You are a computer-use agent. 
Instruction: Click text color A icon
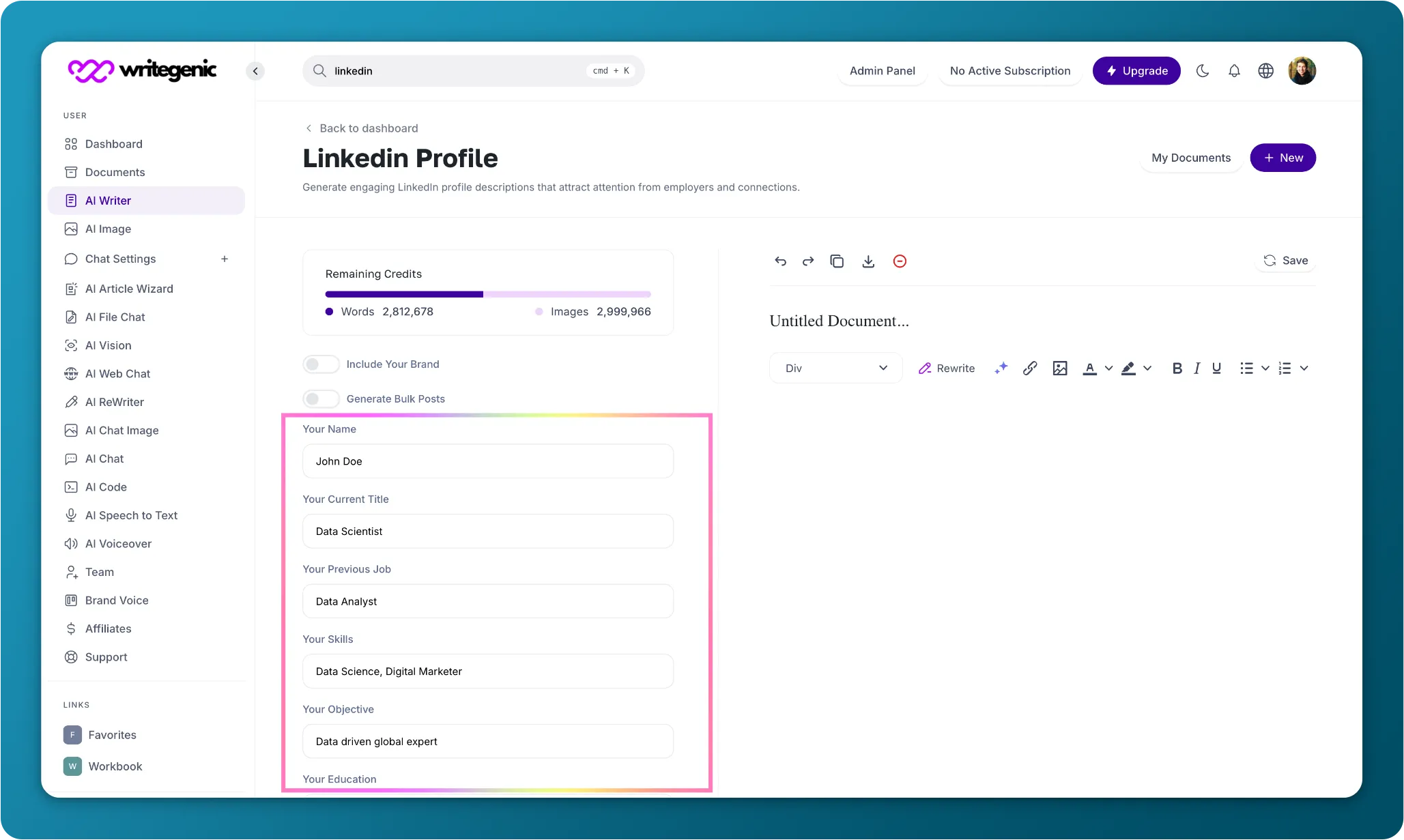pyautogui.click(x=1089, y=368)
